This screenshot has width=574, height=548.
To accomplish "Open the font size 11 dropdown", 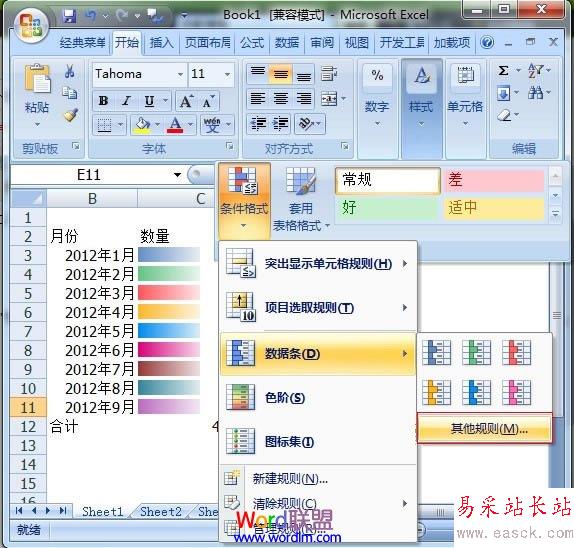I will coord(227,74).
